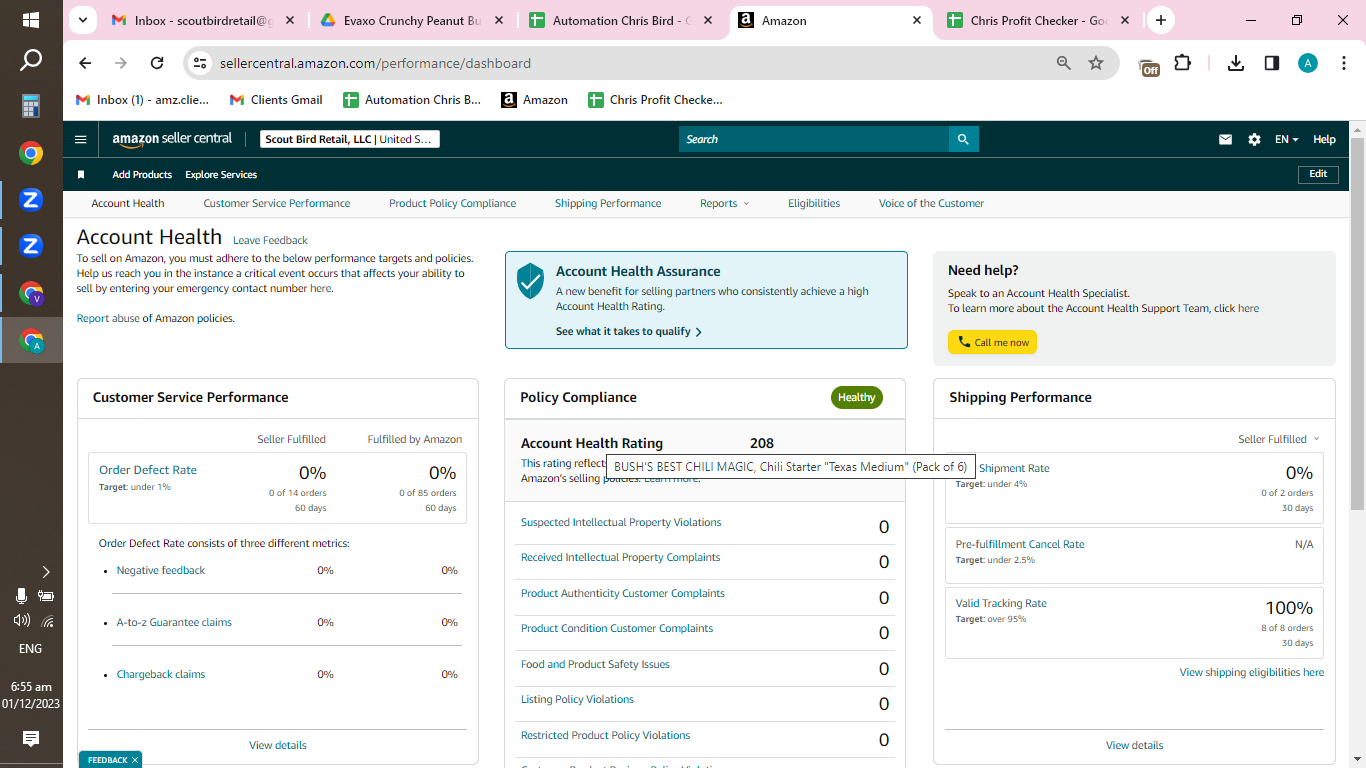Image resolution: width=1366 pixels, height=768 pixels.
Task: Open the taskbar Chrome with the V profile badge
Action: coord(31,293)
